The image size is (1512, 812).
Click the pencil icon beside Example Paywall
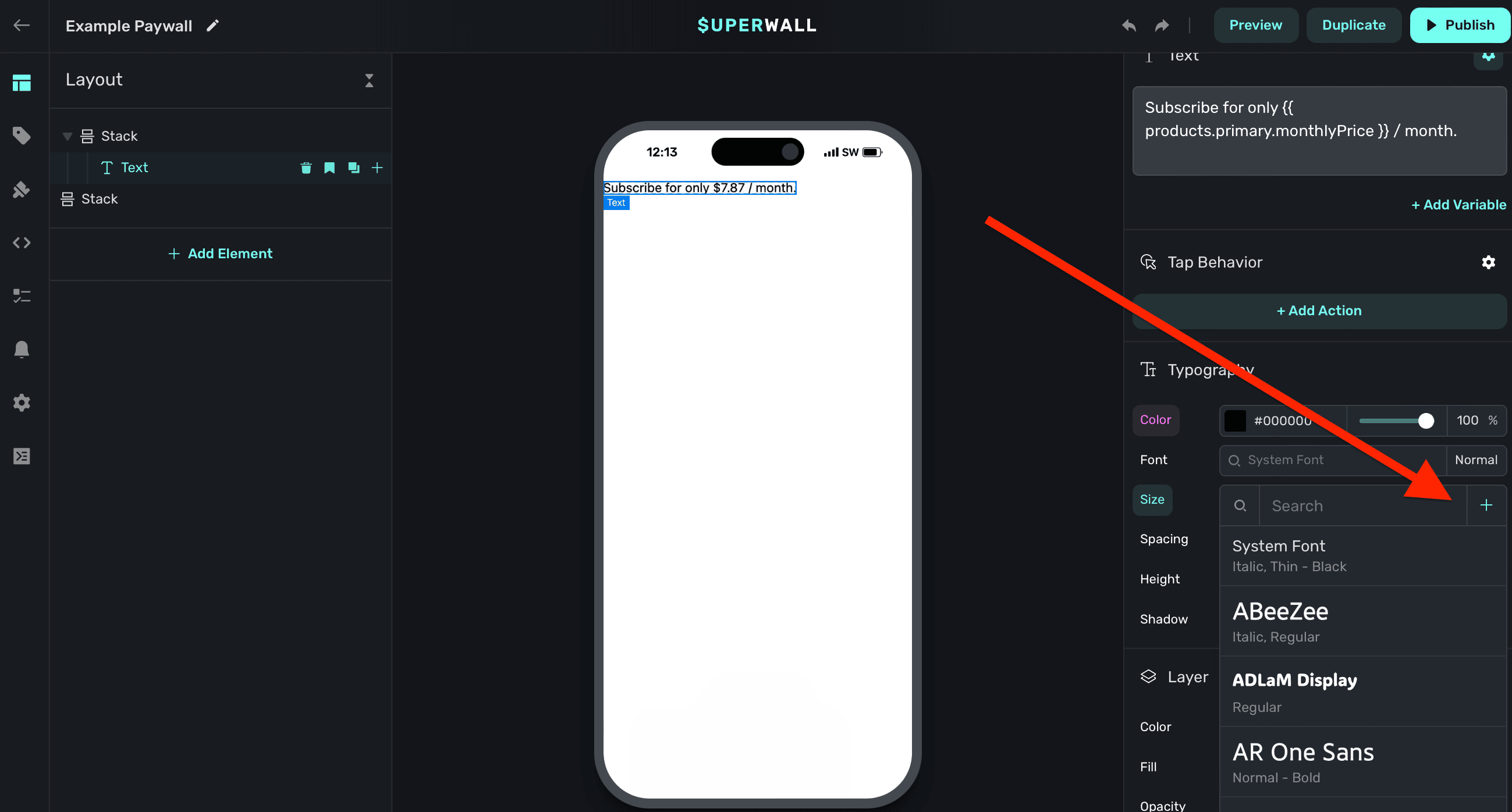pos(213,25)
